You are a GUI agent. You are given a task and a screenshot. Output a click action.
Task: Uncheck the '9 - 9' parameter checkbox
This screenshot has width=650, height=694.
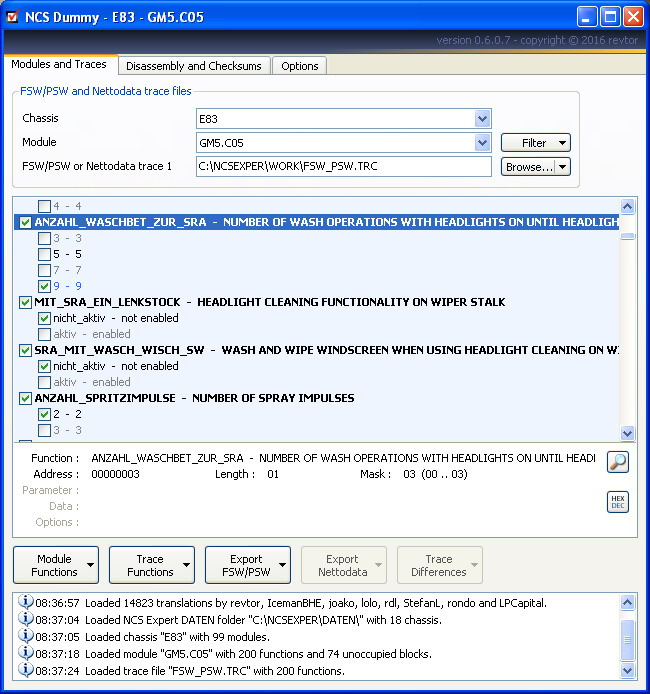tap(44, 286)
